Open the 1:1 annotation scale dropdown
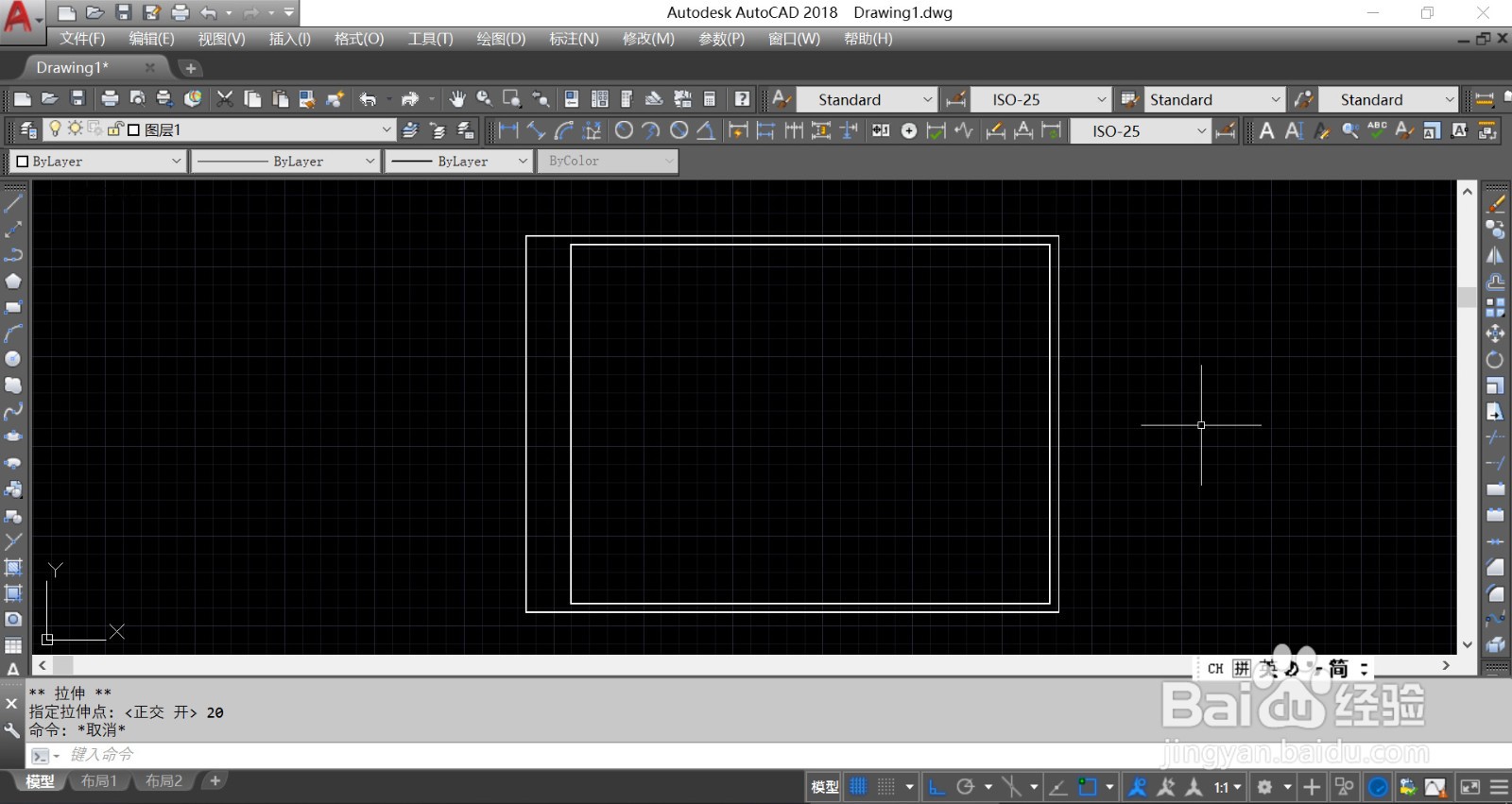This screenshot has width=1512, height=804. (1228, 786)
